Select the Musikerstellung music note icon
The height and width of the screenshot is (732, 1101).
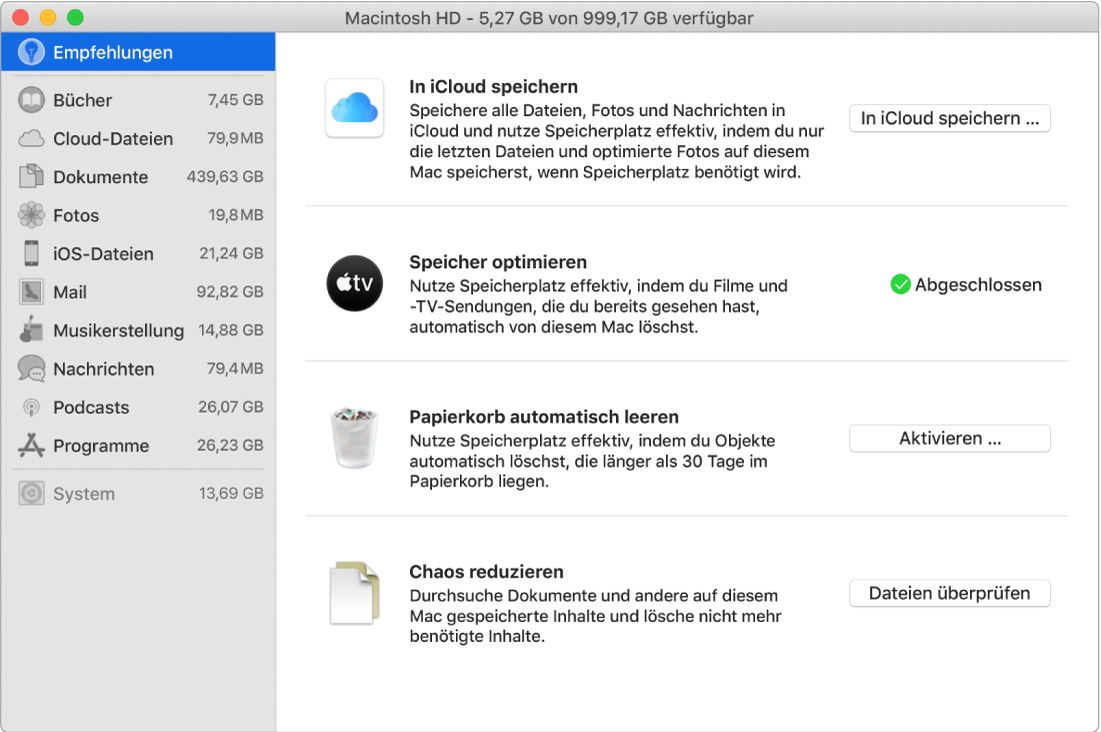[x=31, y=330]
